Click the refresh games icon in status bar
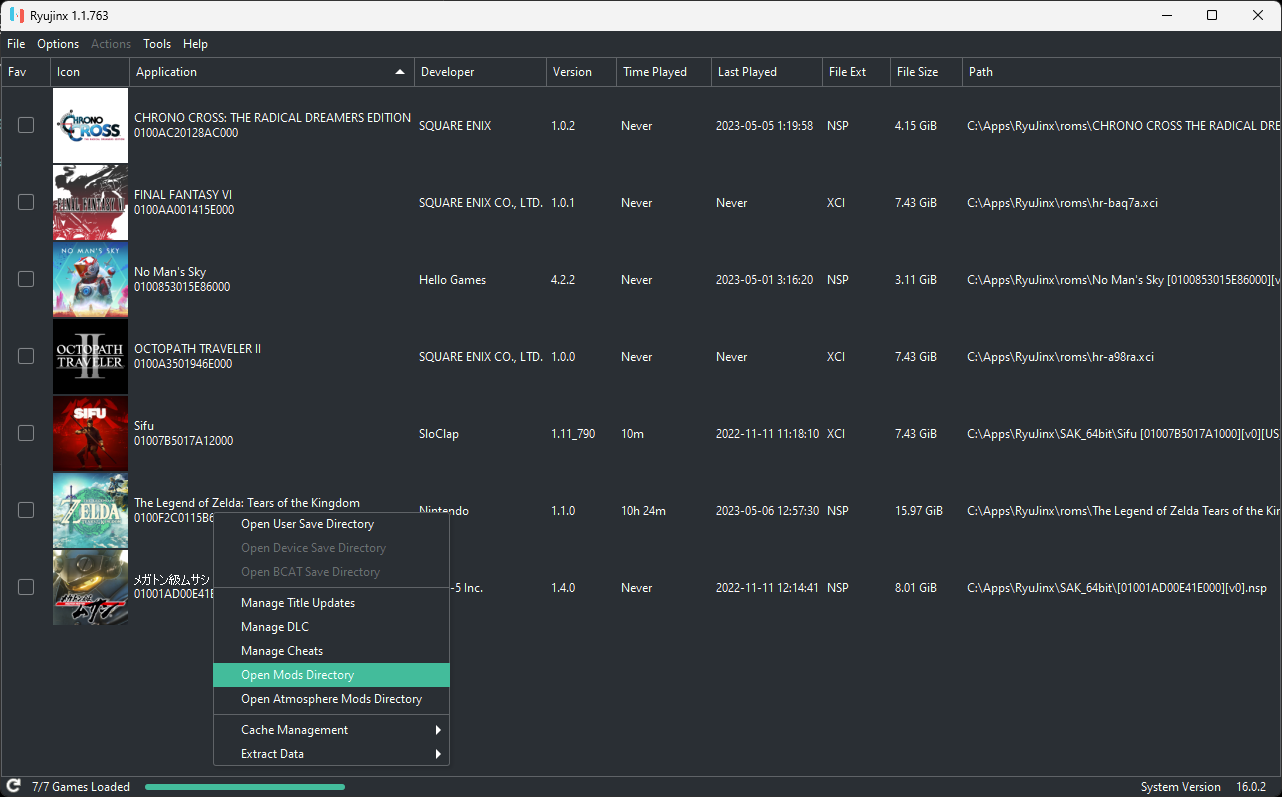This screenshot has height=797, width=1282. [x=14, y=786]
